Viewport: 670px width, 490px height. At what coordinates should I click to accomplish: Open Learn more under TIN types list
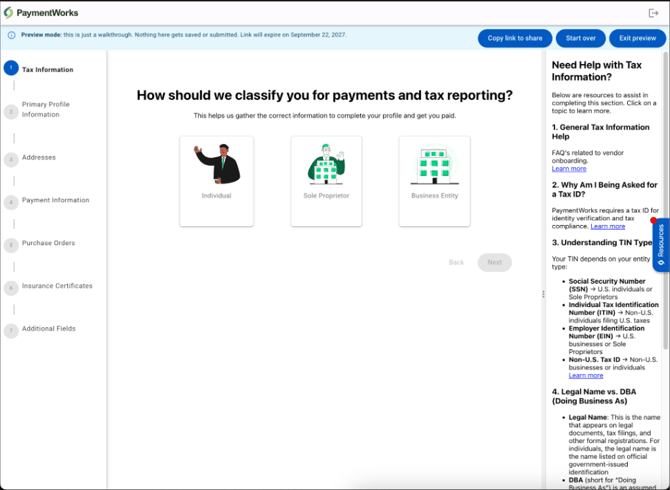[586, 376]
